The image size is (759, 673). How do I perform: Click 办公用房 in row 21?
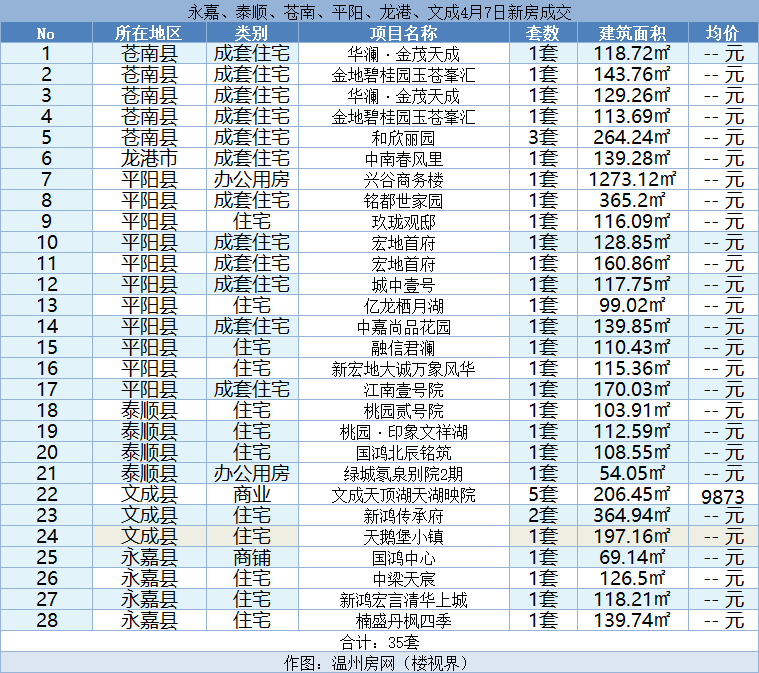tap(252, 473)
